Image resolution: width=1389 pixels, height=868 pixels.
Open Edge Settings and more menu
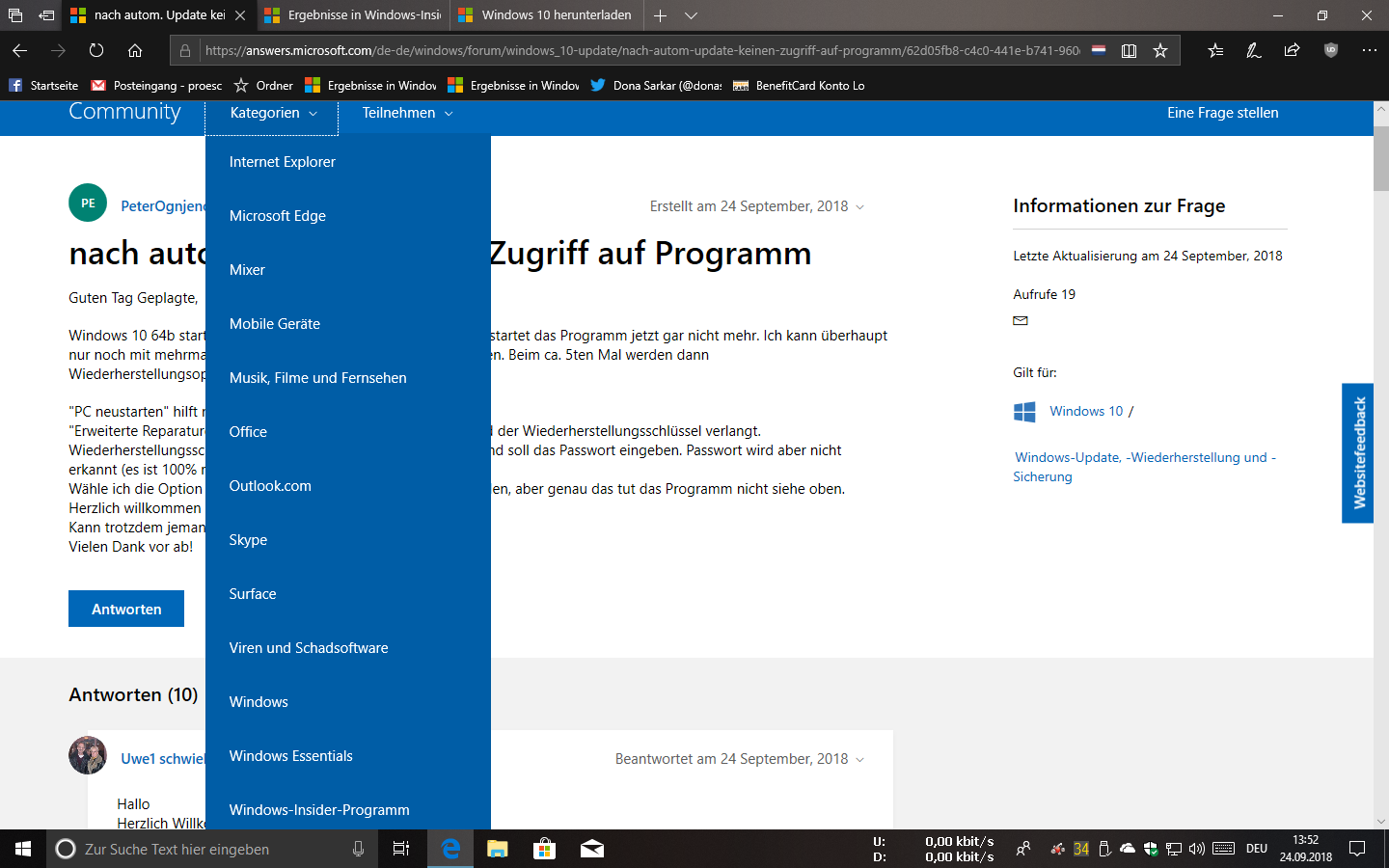pos(1370,50)
